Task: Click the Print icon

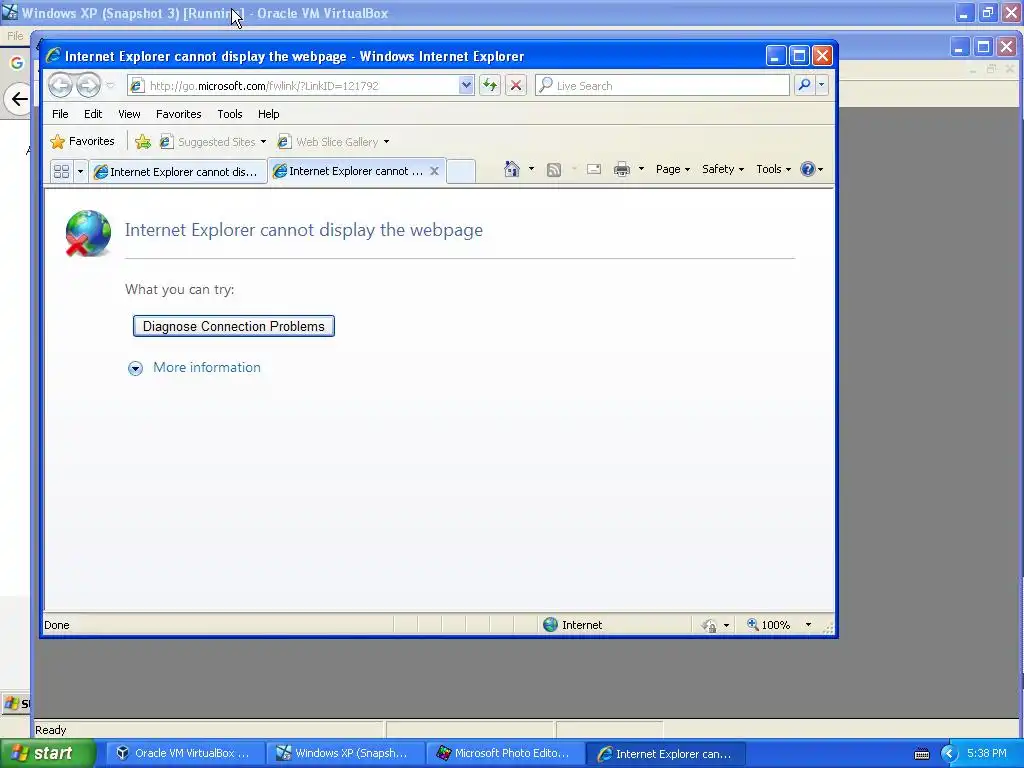Action: tap(622, 170)
